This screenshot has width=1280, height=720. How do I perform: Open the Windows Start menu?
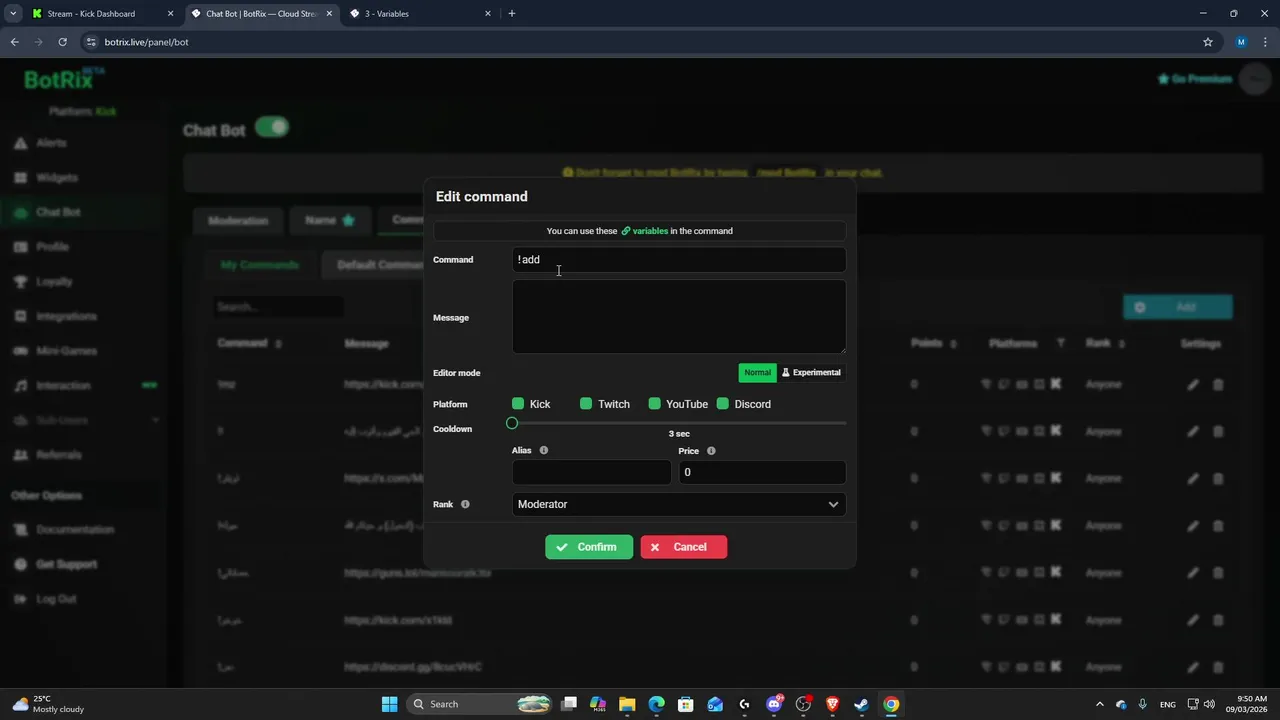coord(390,704)
